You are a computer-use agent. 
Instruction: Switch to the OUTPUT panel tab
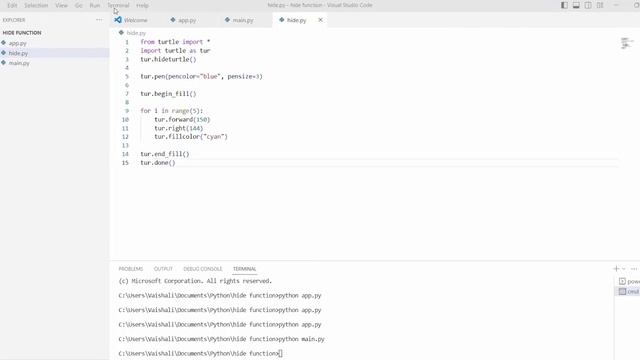[163, 269]
